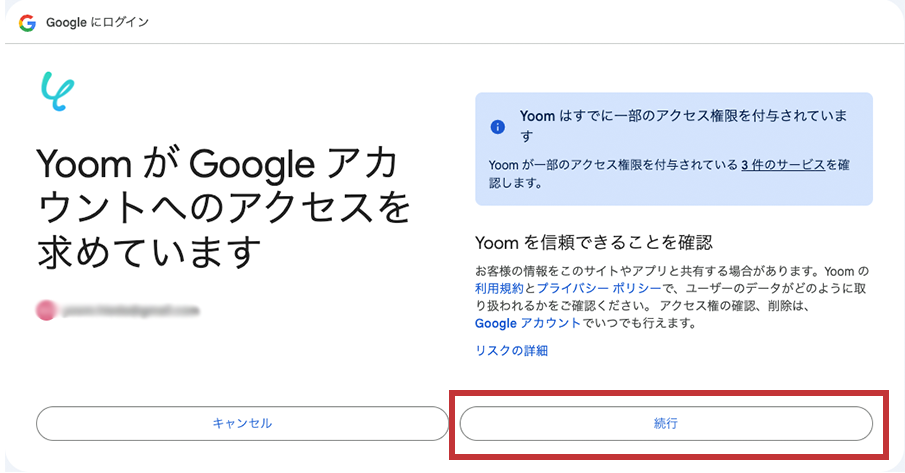This screenshot has width=905, height=473.
Task: Click the "Google にログイン" header title
Action: pos(97,22)
